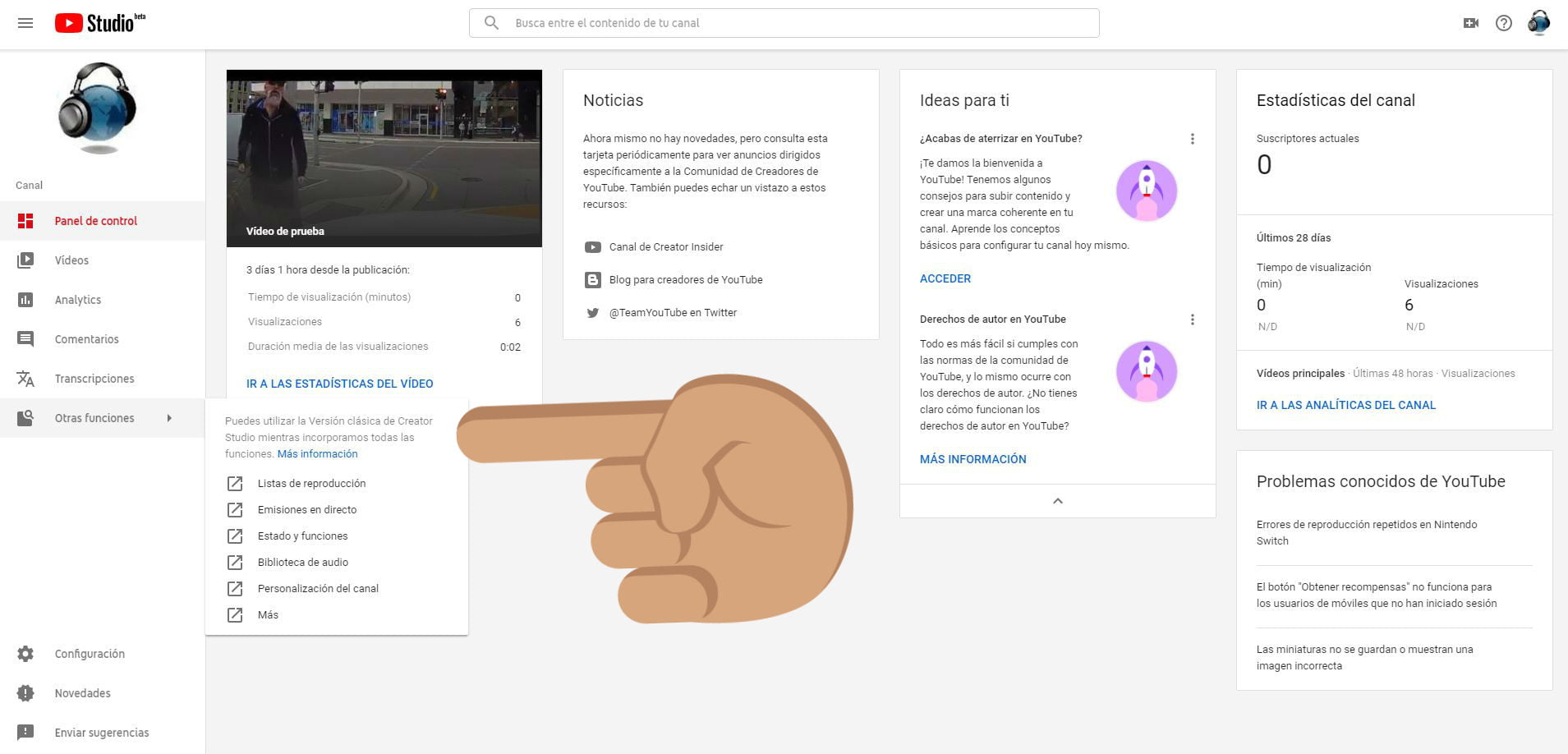Go to Vídeos in the sidebar
Screen dimensions: 1568x754
point(71,260)
